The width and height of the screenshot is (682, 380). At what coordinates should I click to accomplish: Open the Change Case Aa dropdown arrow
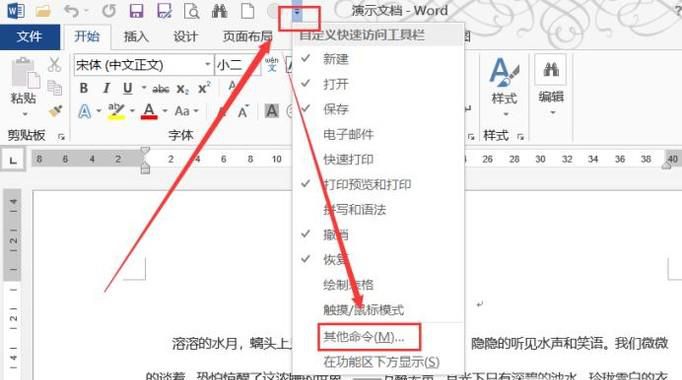[196, 111]
